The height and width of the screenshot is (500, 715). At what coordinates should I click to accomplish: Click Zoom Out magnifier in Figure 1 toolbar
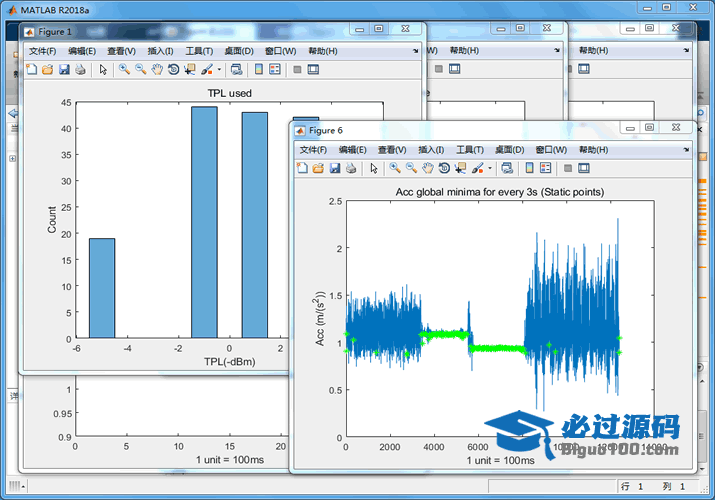(140, 69)
